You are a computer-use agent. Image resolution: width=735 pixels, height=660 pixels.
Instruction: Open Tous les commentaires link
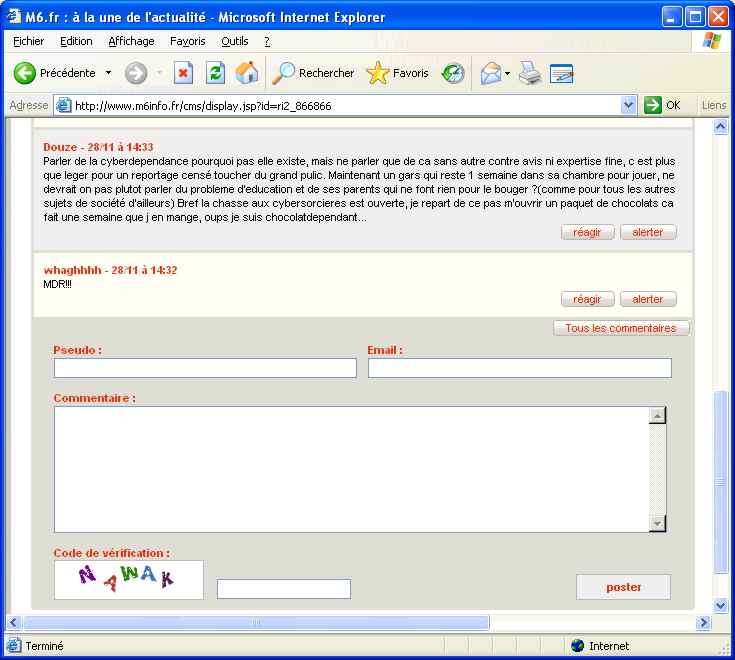pos(621,328)
